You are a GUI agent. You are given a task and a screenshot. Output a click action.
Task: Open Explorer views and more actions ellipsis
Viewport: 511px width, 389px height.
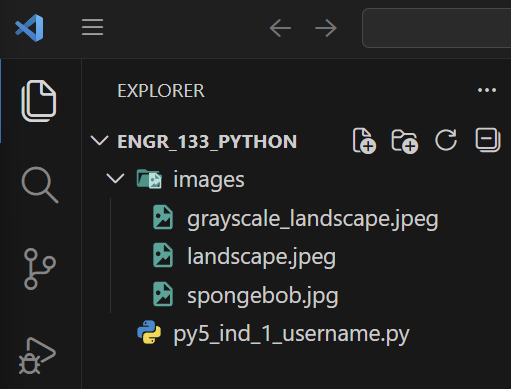[487, 90]
